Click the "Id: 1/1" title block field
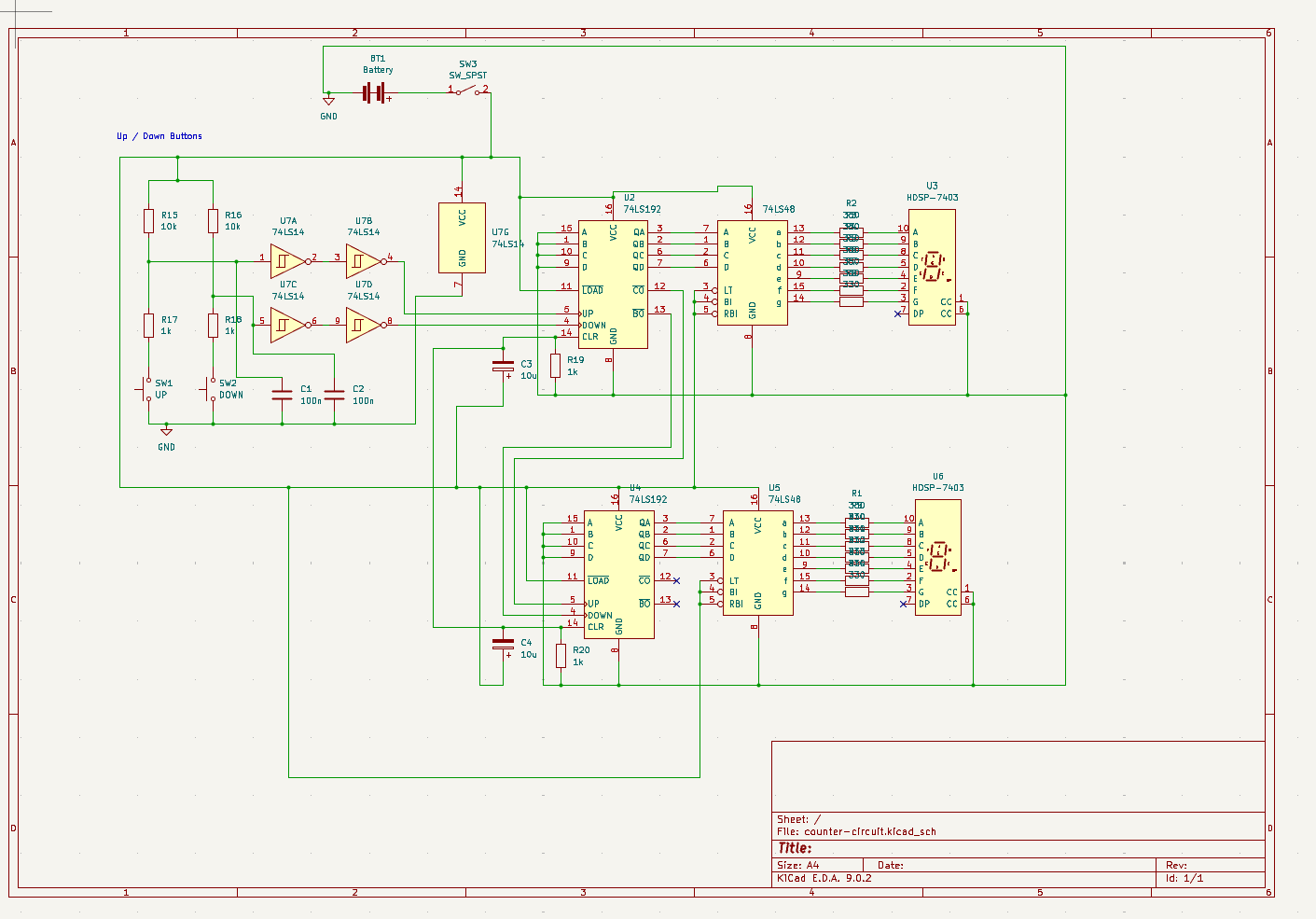The height and width of the screenshot is (919, 1316). (x=1184, y=878)
